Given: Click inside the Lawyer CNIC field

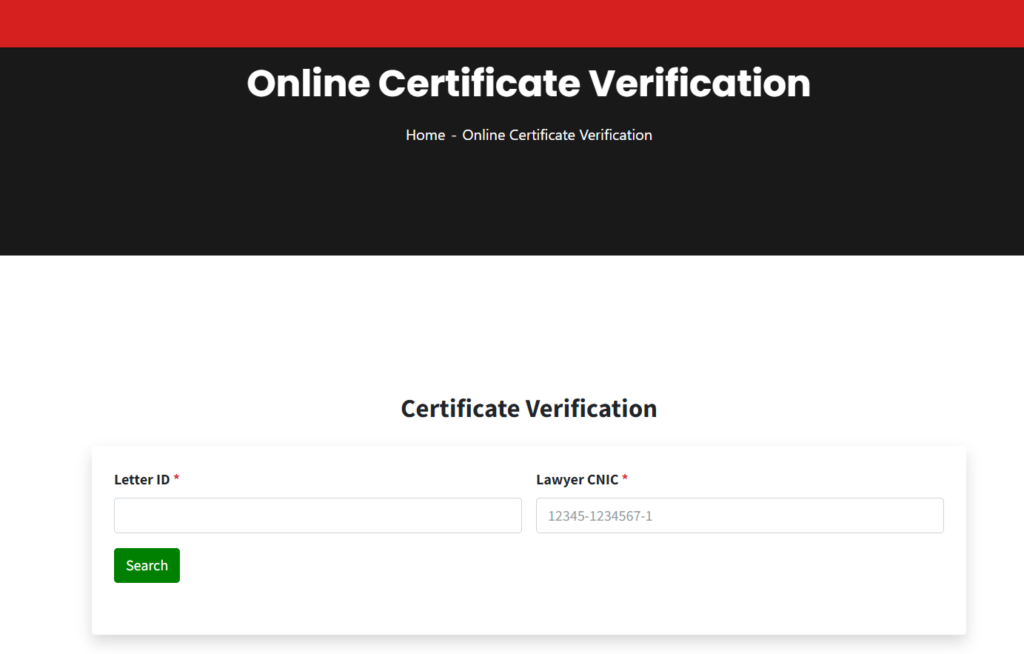Looking at the screenshot, I should (x=740, y=515).
